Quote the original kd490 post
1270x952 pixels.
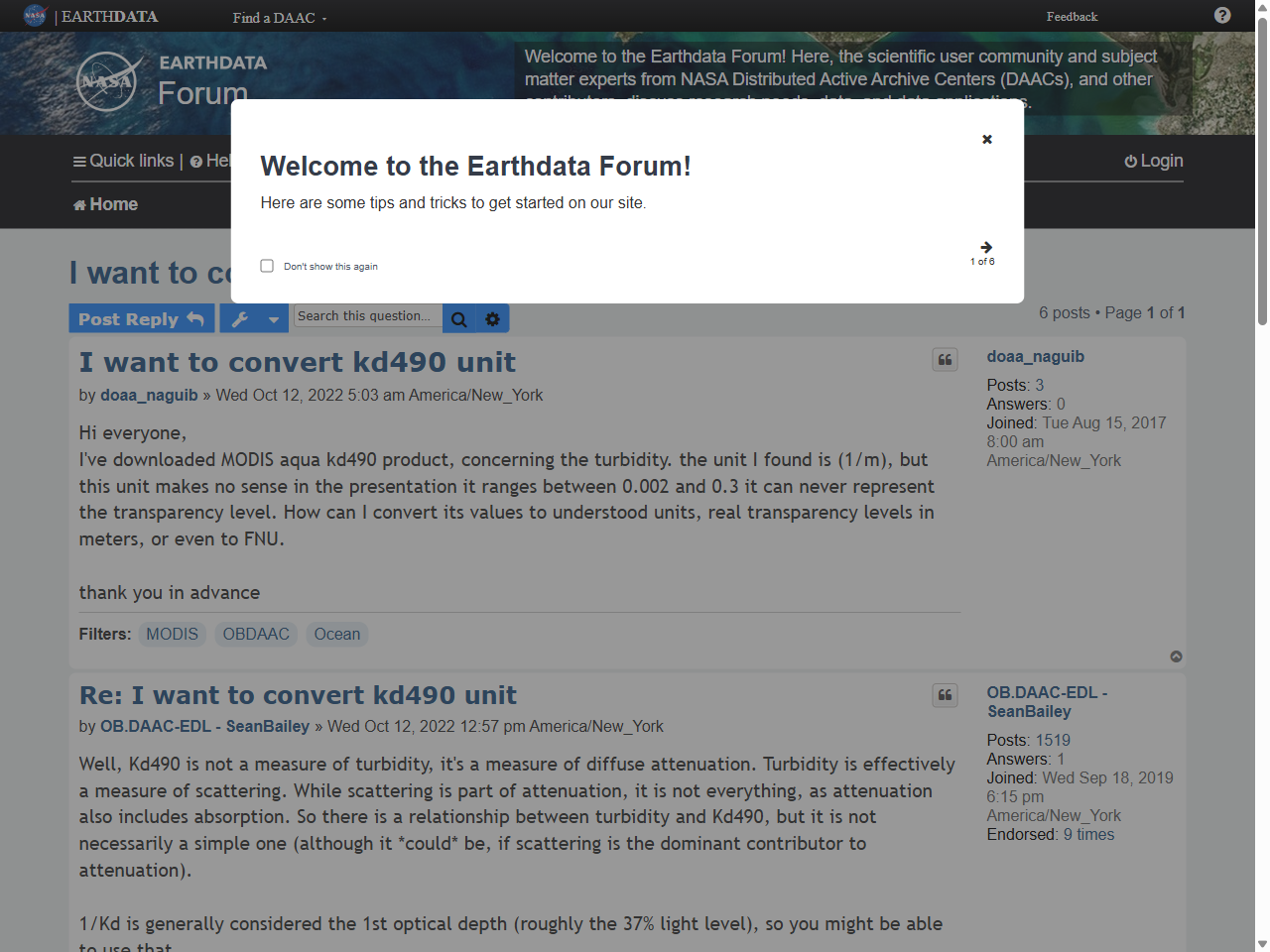[x=945, y=359]
